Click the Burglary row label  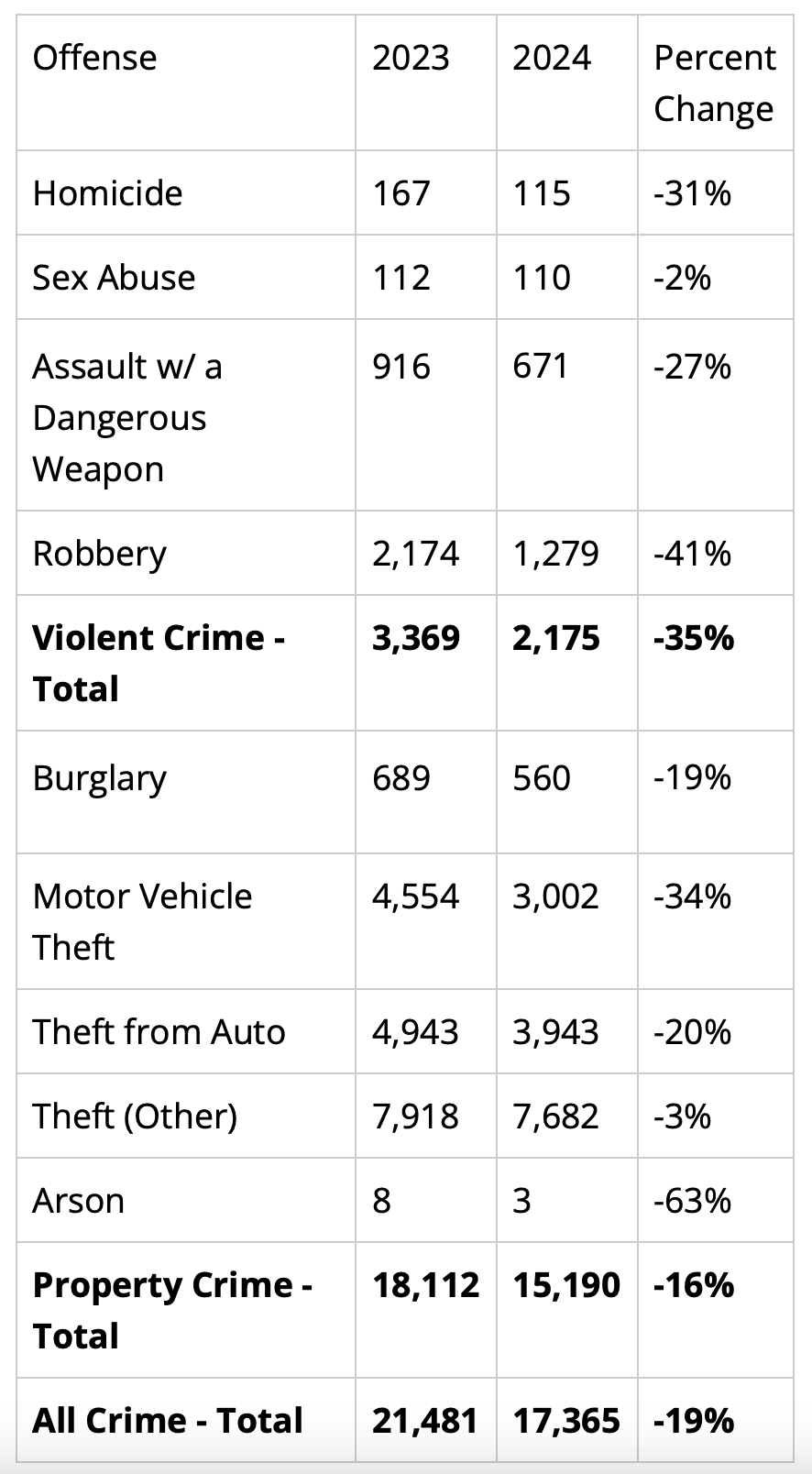click(x=100, y=778)
